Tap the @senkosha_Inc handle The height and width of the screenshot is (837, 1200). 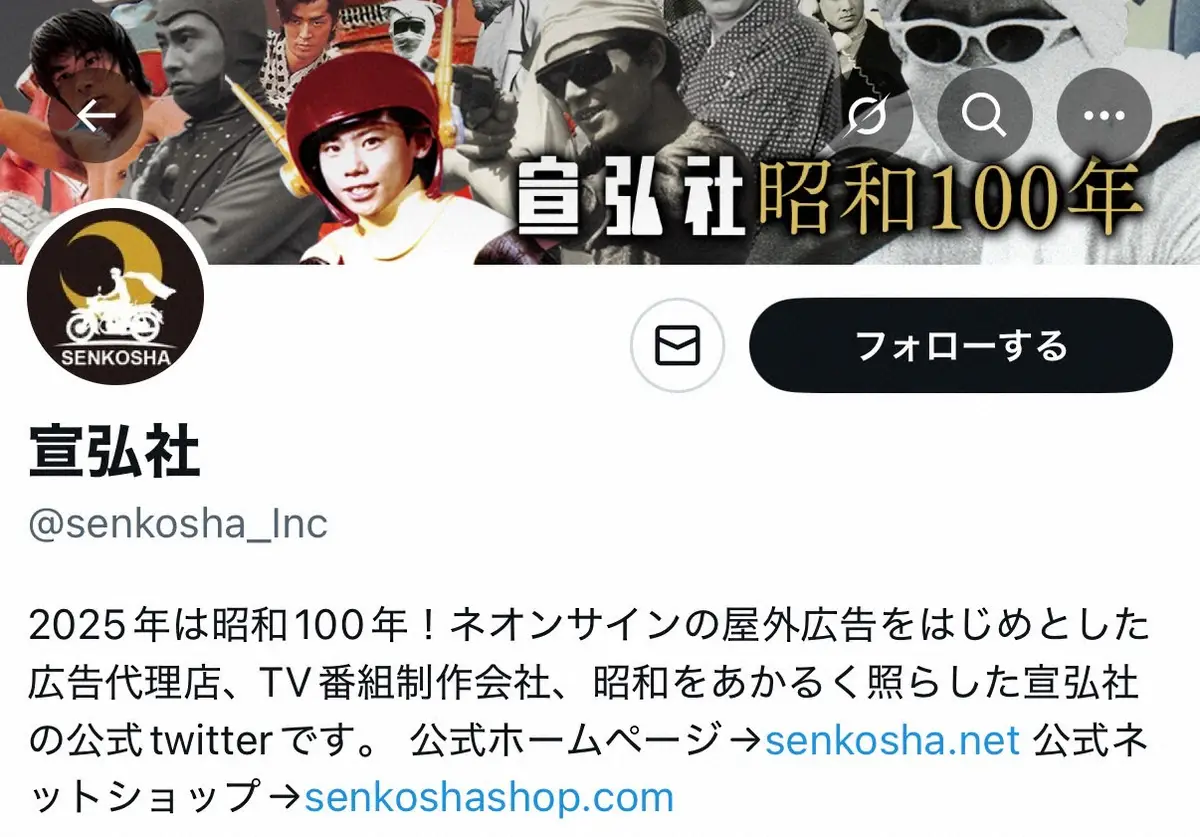(x=178, y=525)
